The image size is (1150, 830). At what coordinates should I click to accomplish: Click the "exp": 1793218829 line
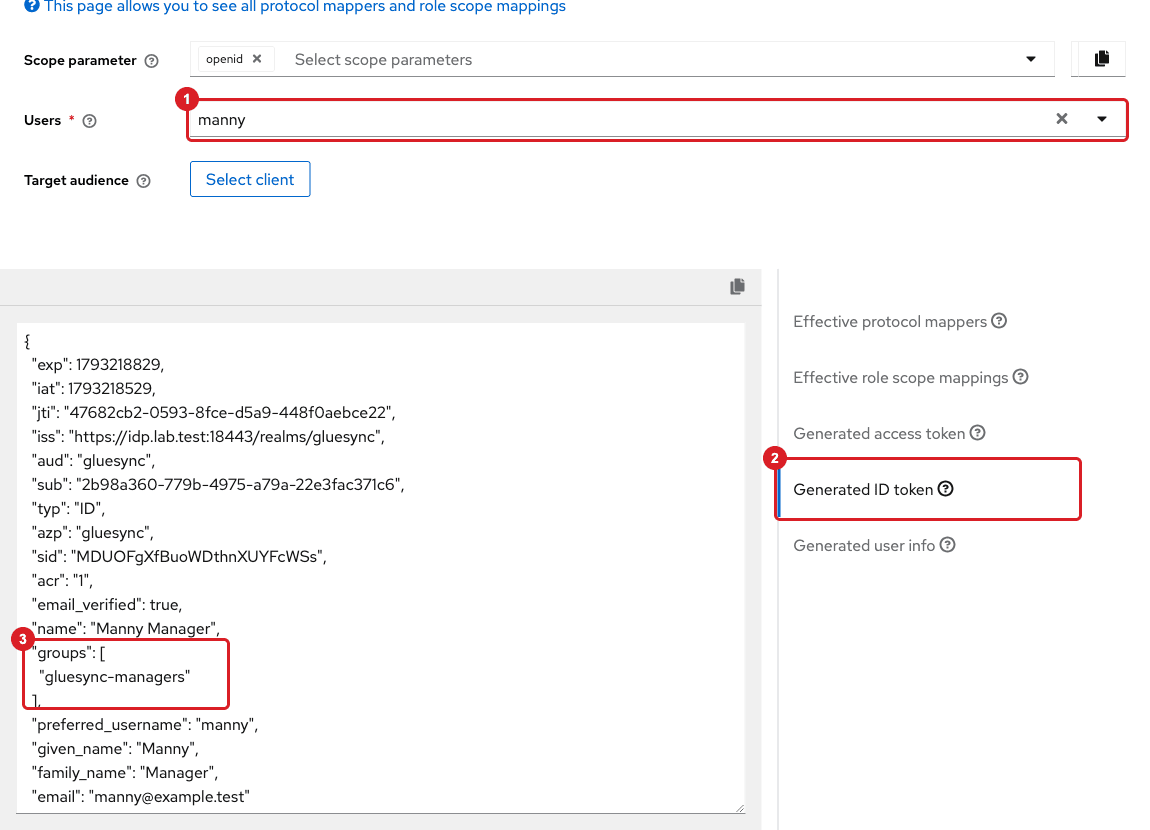click(x=98, y=365)
